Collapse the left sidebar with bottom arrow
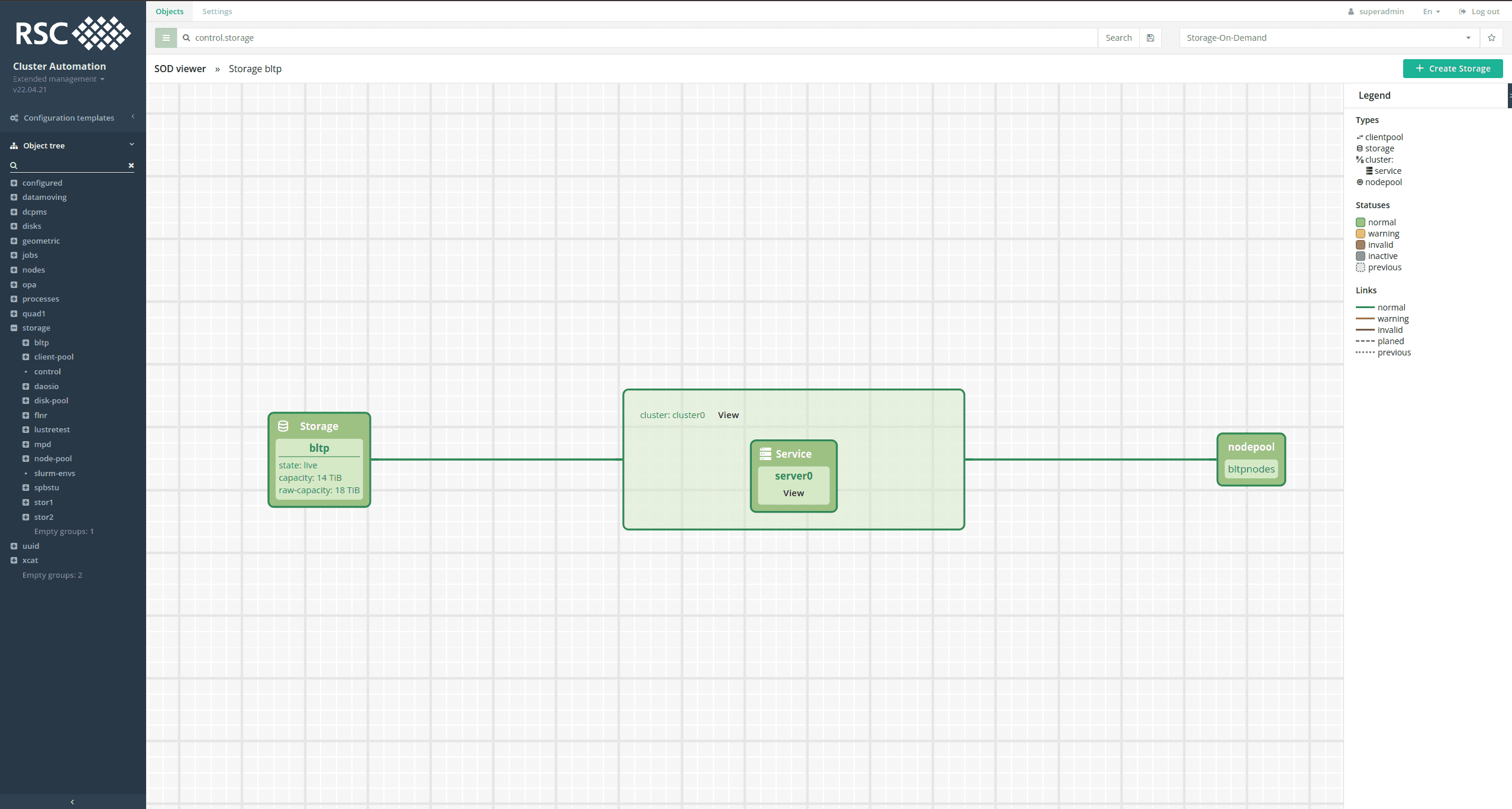This screenshot has height=809, width=1512. coord(73,802)
